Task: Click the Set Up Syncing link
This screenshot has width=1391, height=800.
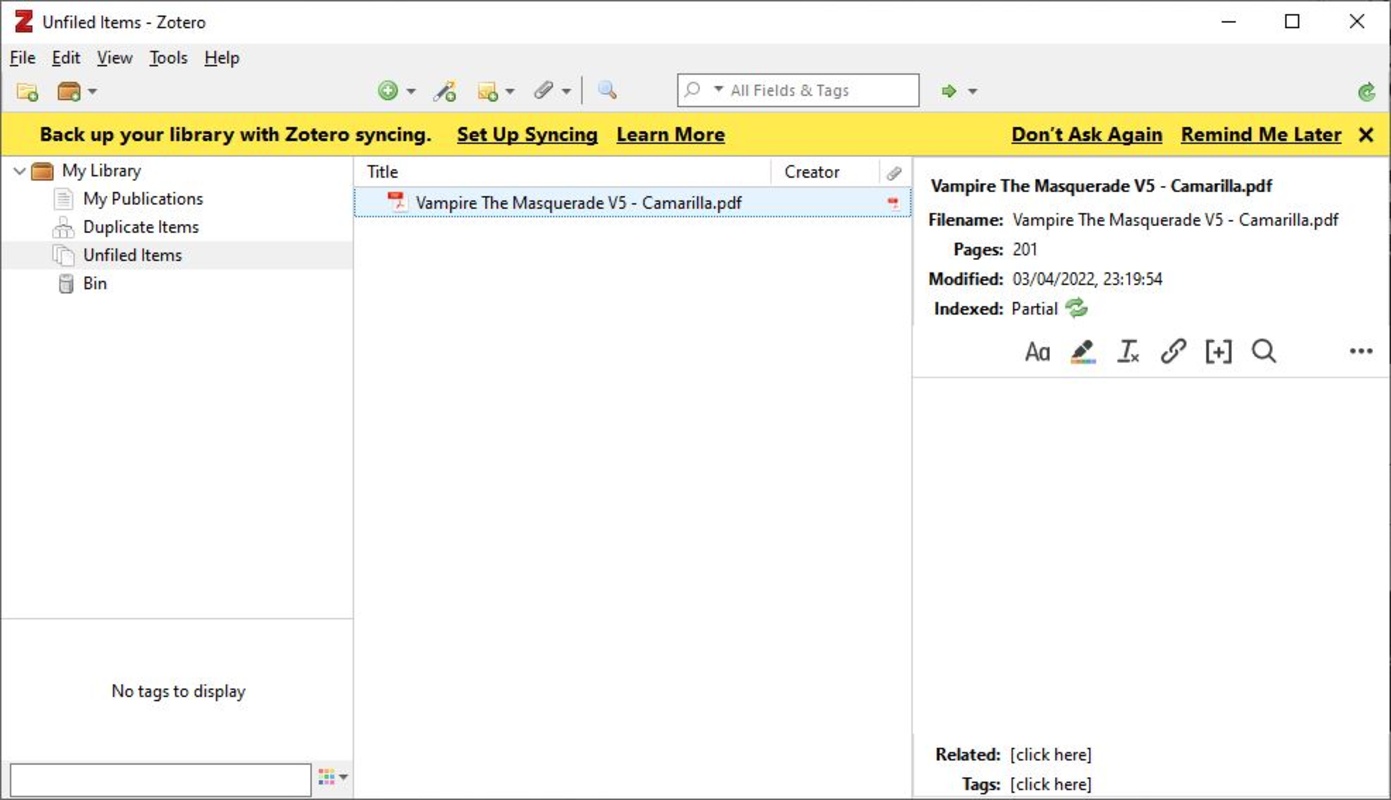Action: pos(527,135)
